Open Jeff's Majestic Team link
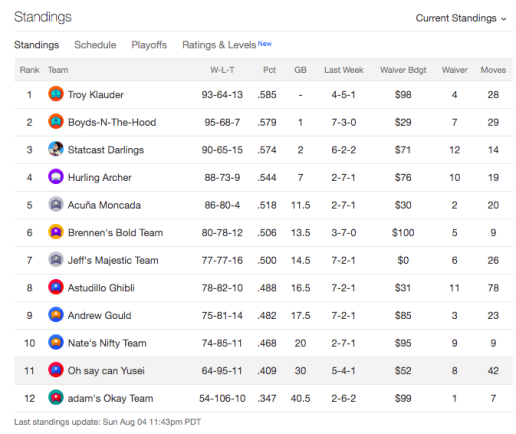Image resolution: width=516 pixels, height=434 pixels. click(113, 260)
